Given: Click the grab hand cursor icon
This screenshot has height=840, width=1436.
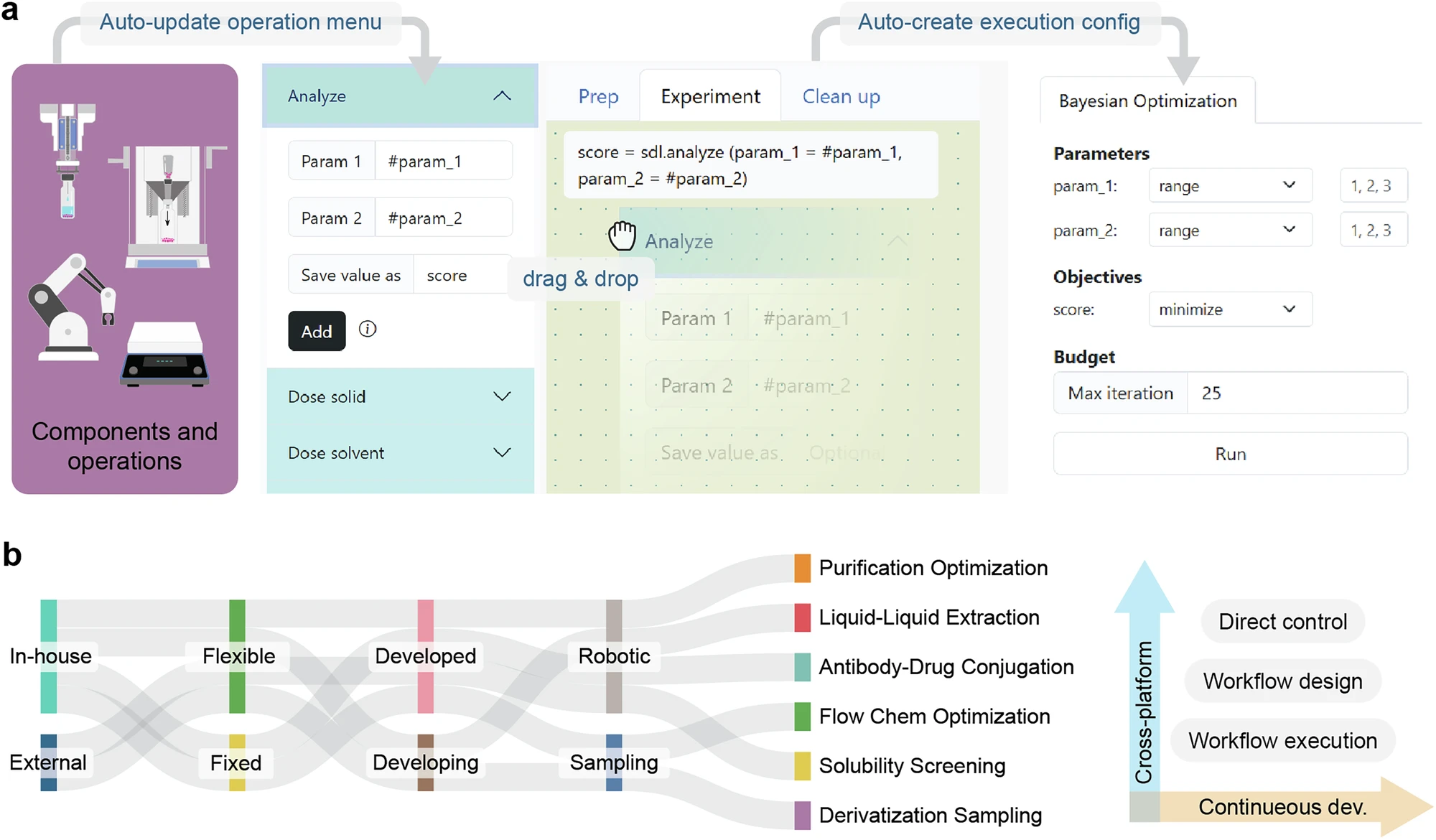Looking at the screenshot, I should pyautogui.click(x=623, y=235).
